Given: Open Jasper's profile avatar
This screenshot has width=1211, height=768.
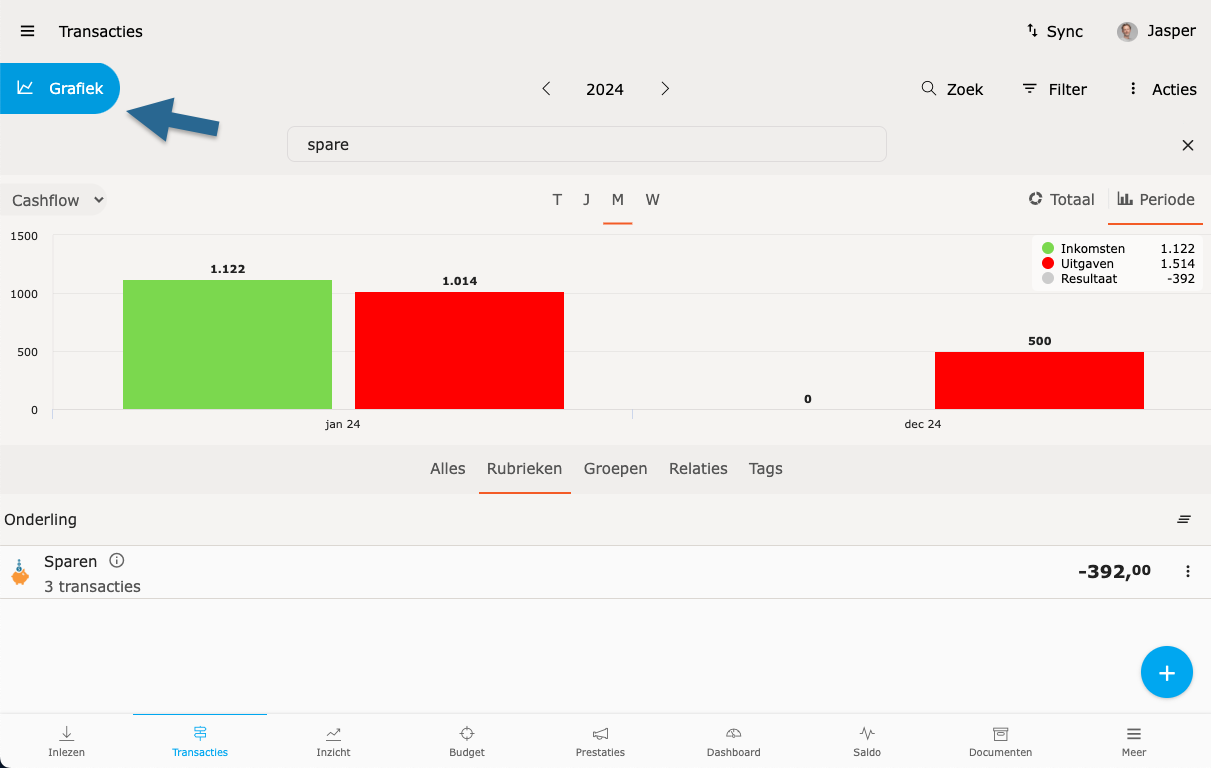Looking at the screenshot, I should tap(1127, 31).
